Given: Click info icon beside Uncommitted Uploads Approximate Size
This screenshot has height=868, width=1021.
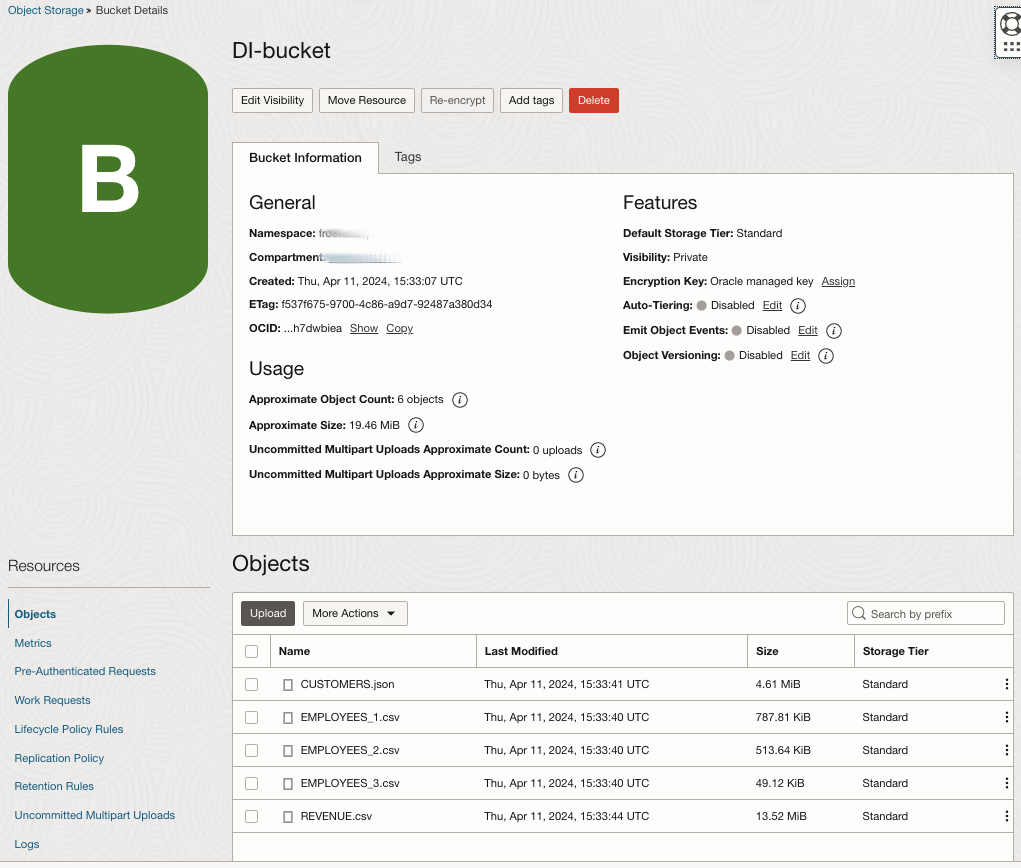Looking at the screenshot, I should [x=576, y=475].
